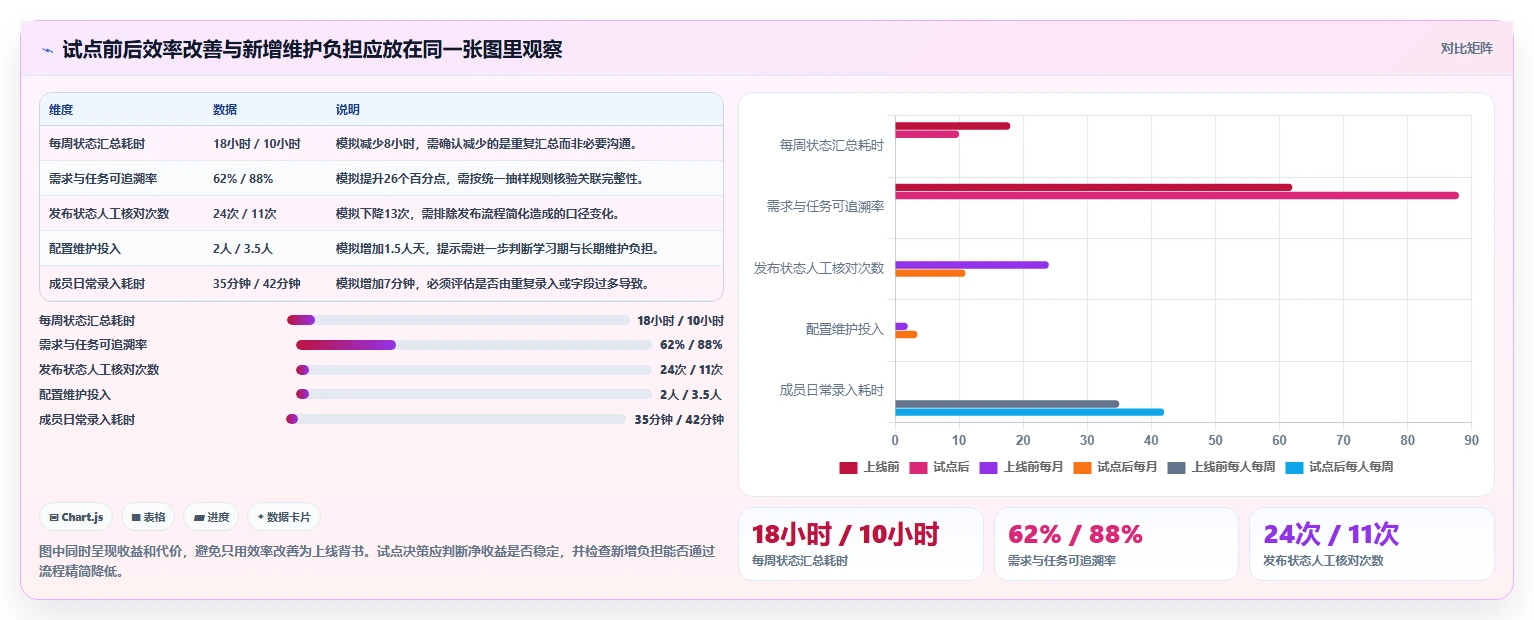Click the card title 试点前后效率改善
The width and height of the screenshot is (1534, 620).
pos(312,50)
